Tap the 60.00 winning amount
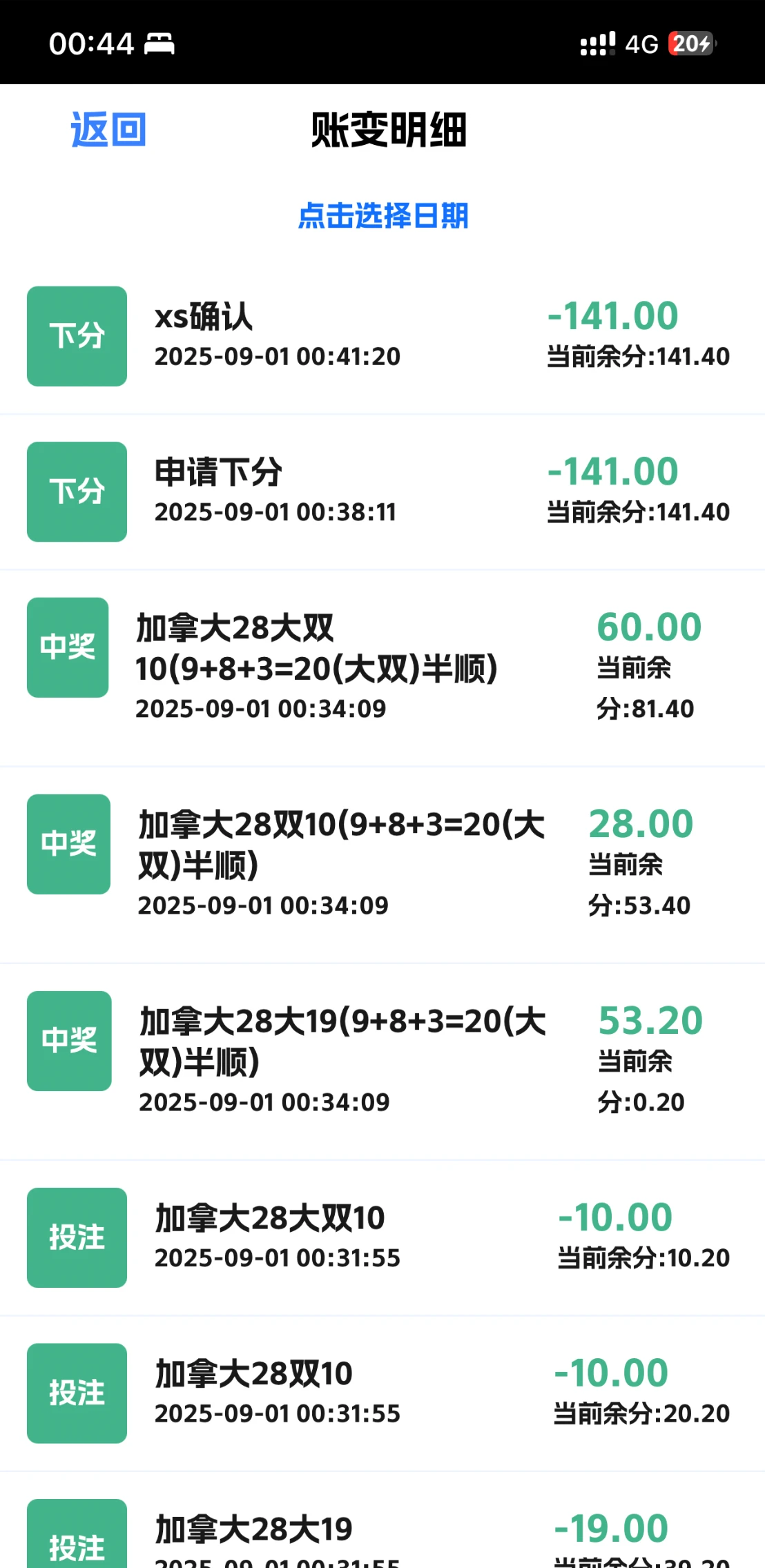765x1568 pixels. (x=649, y=627)
